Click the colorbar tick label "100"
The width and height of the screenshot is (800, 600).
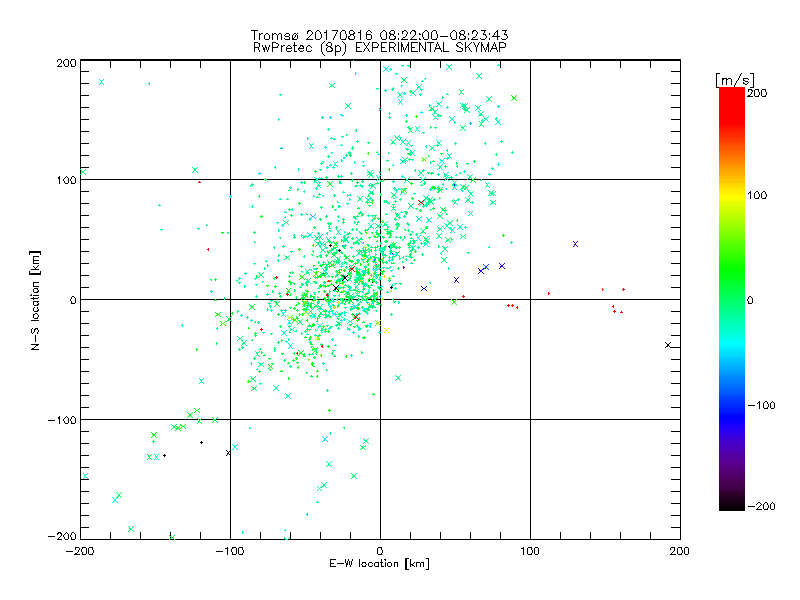(x=757, y=195)
